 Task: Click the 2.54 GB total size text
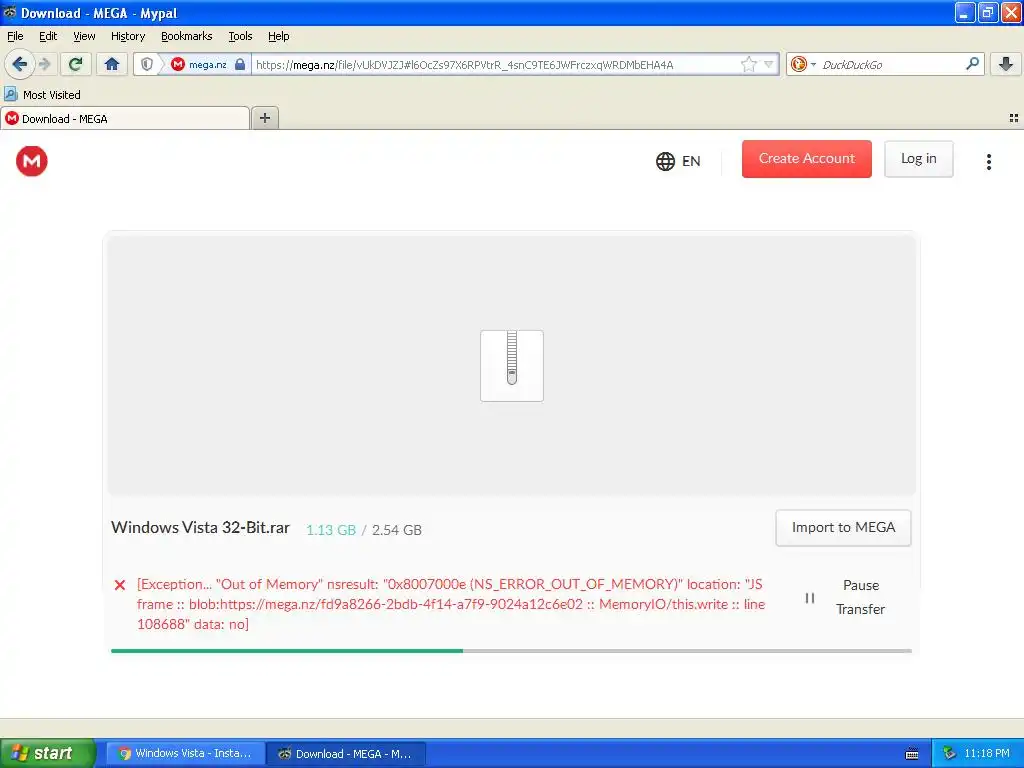tap(396, 530)
